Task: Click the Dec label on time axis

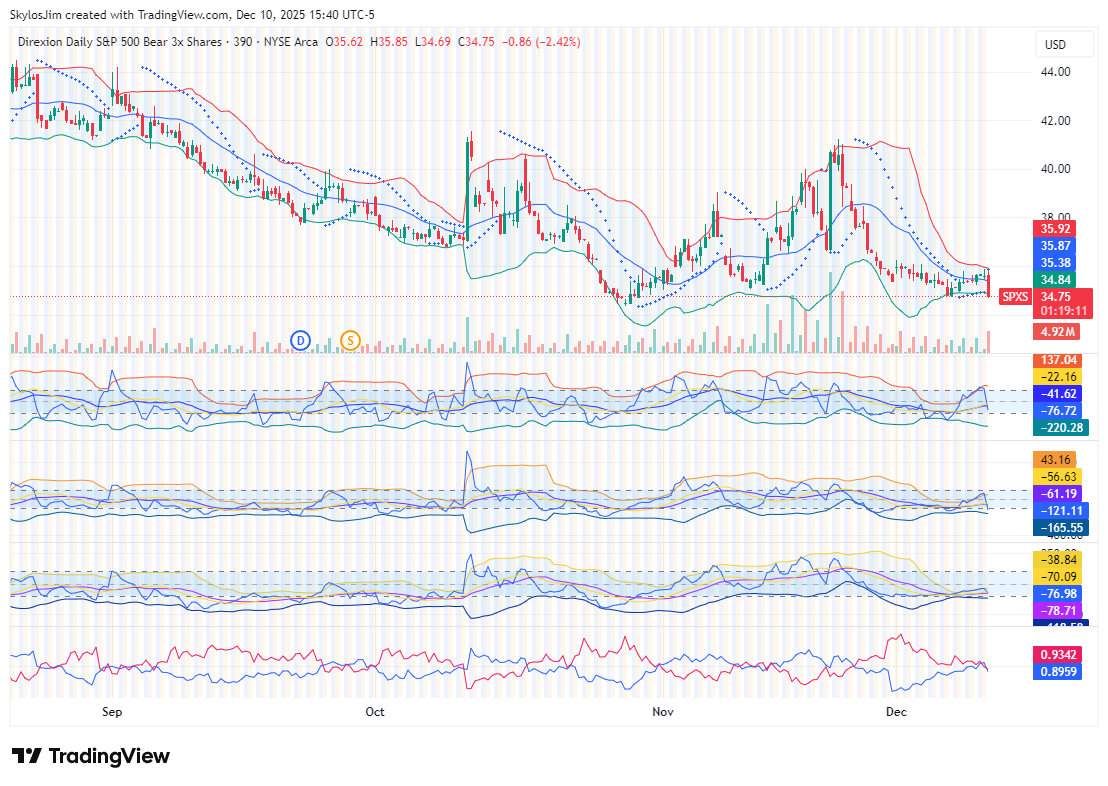Action: coord(896,712)
